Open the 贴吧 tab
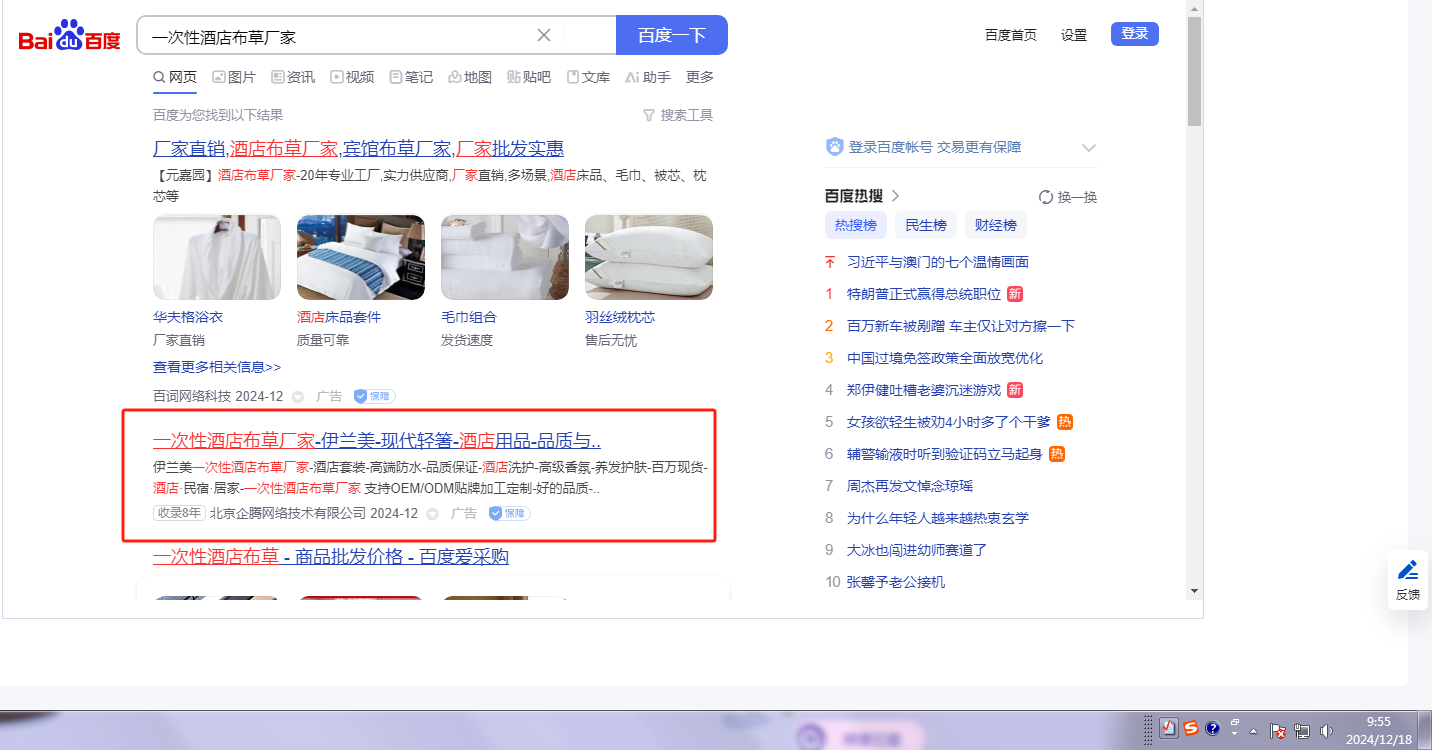 (529, 77)
